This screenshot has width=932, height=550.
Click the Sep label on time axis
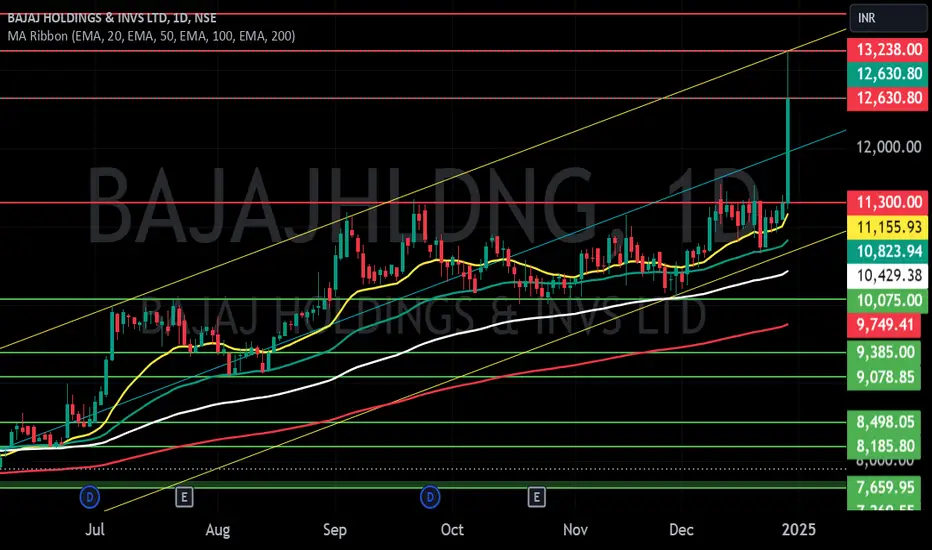click(x=335, y=530)
